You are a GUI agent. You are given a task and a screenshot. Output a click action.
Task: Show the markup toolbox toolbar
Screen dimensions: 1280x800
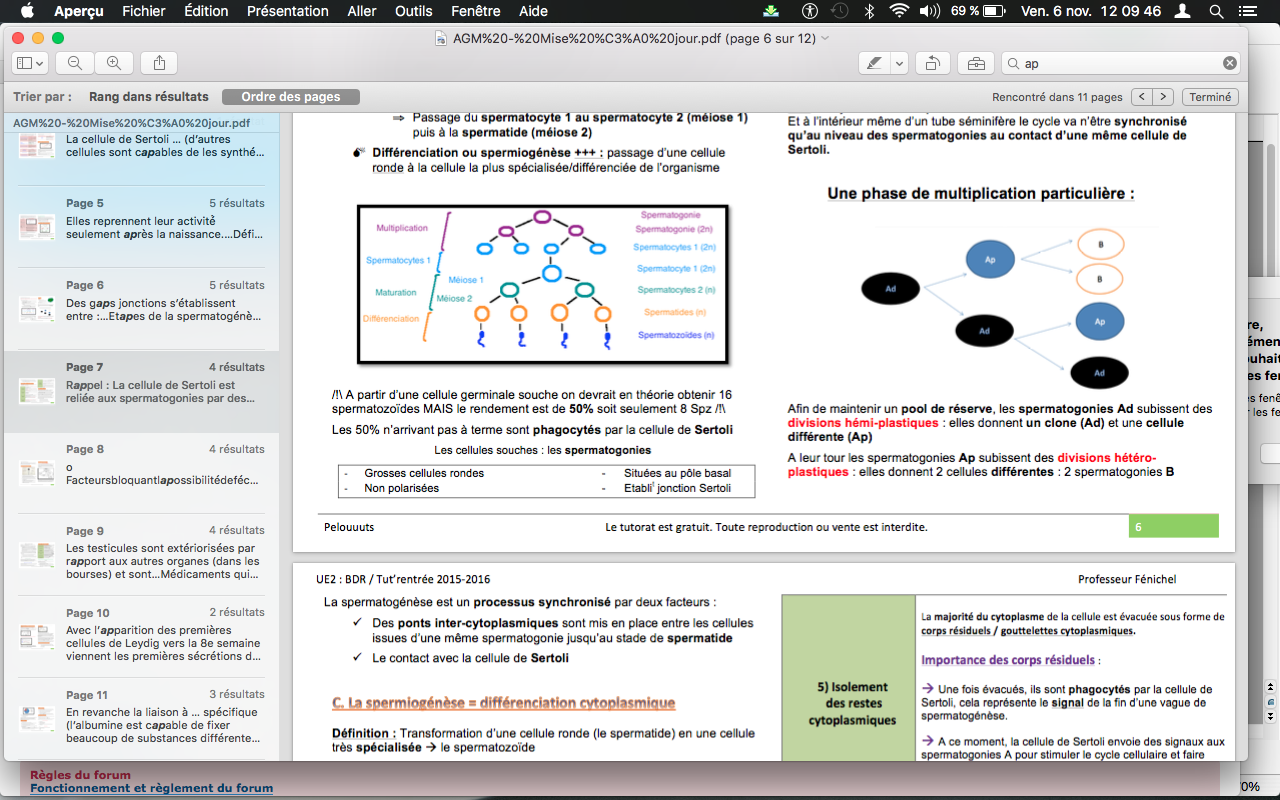tap(974, 63)
